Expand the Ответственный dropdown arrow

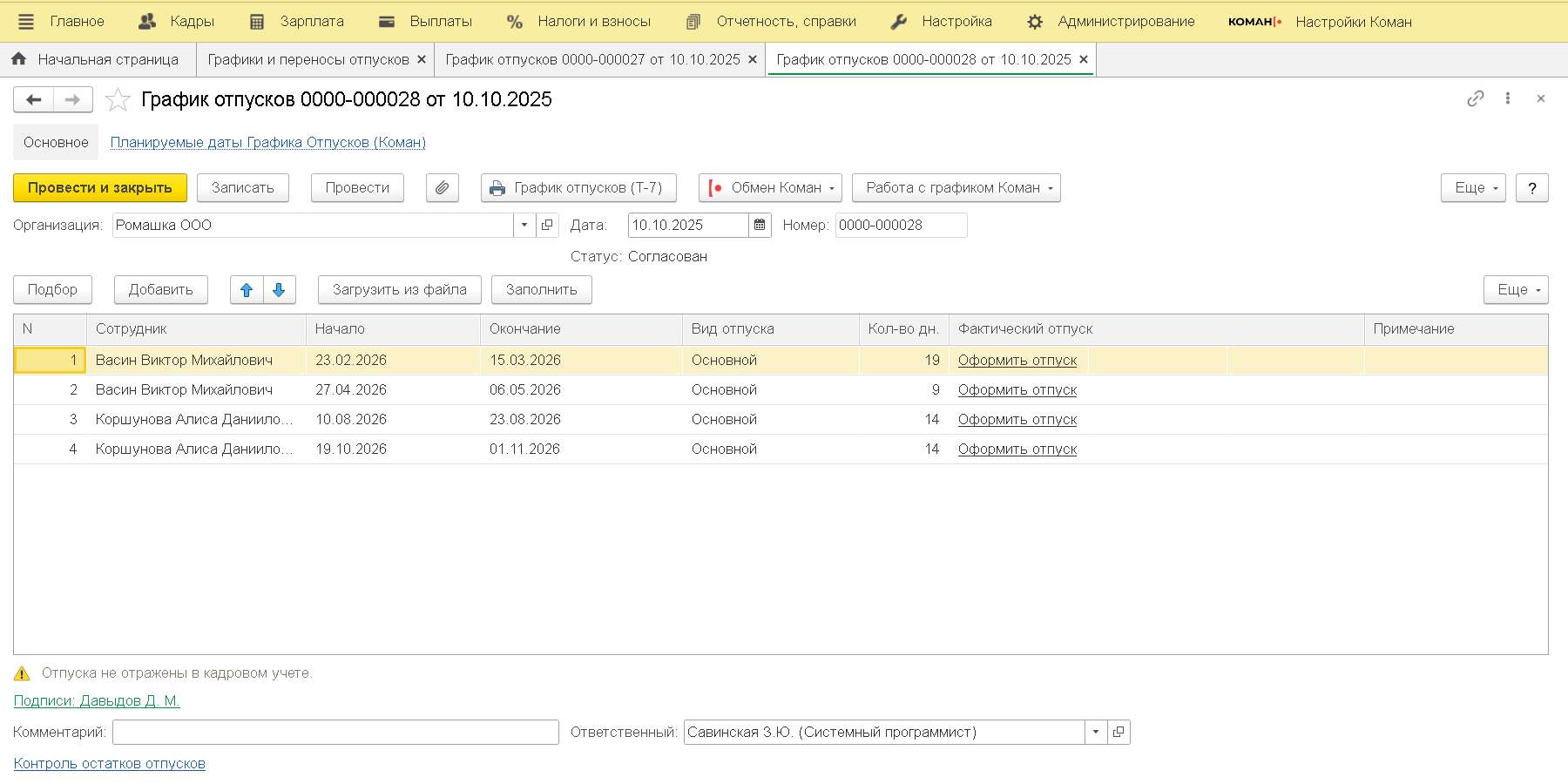(1096, 733)
